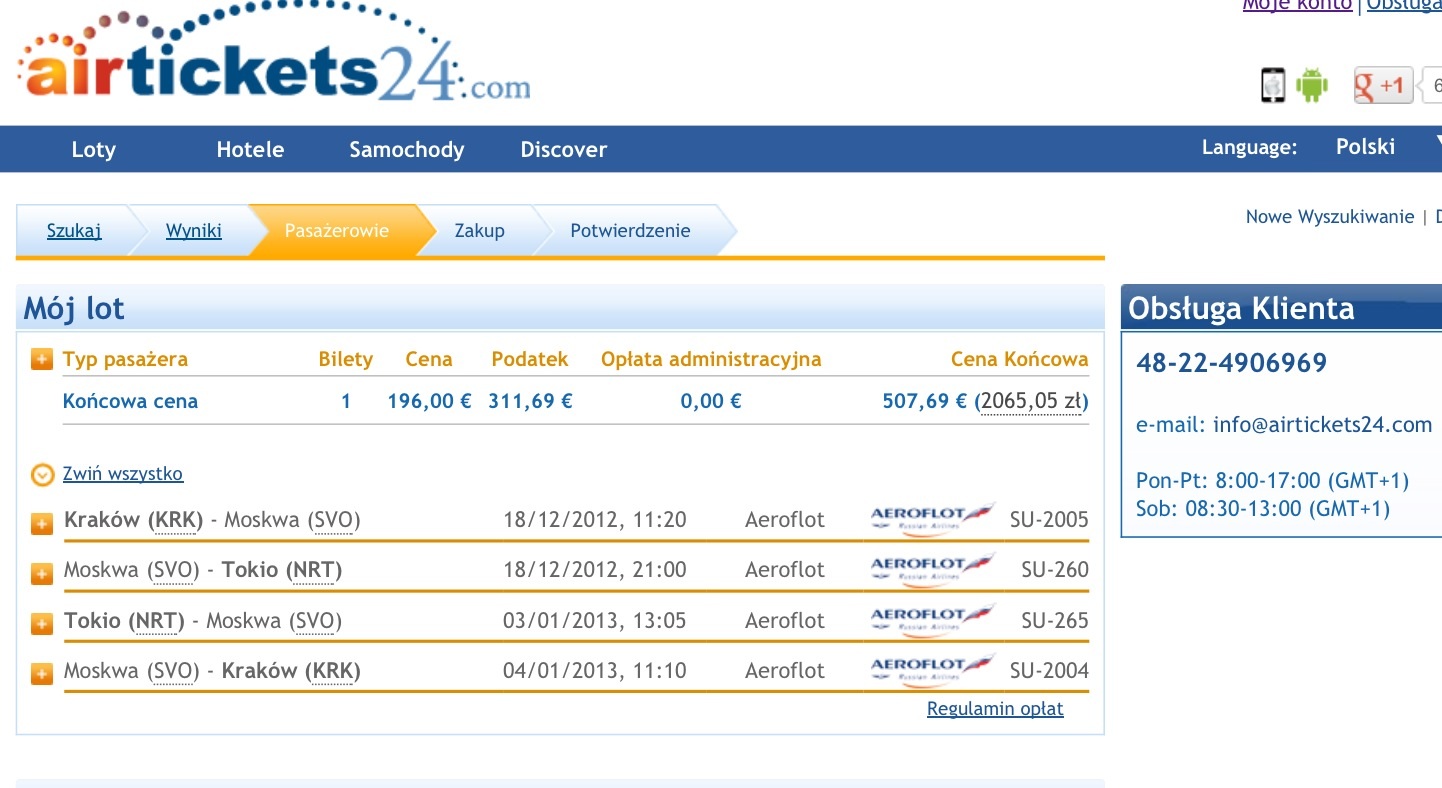Click the phone number 48-22-4906969
The width and height of the screenshot is (1442, 788).
(1232, 363)
